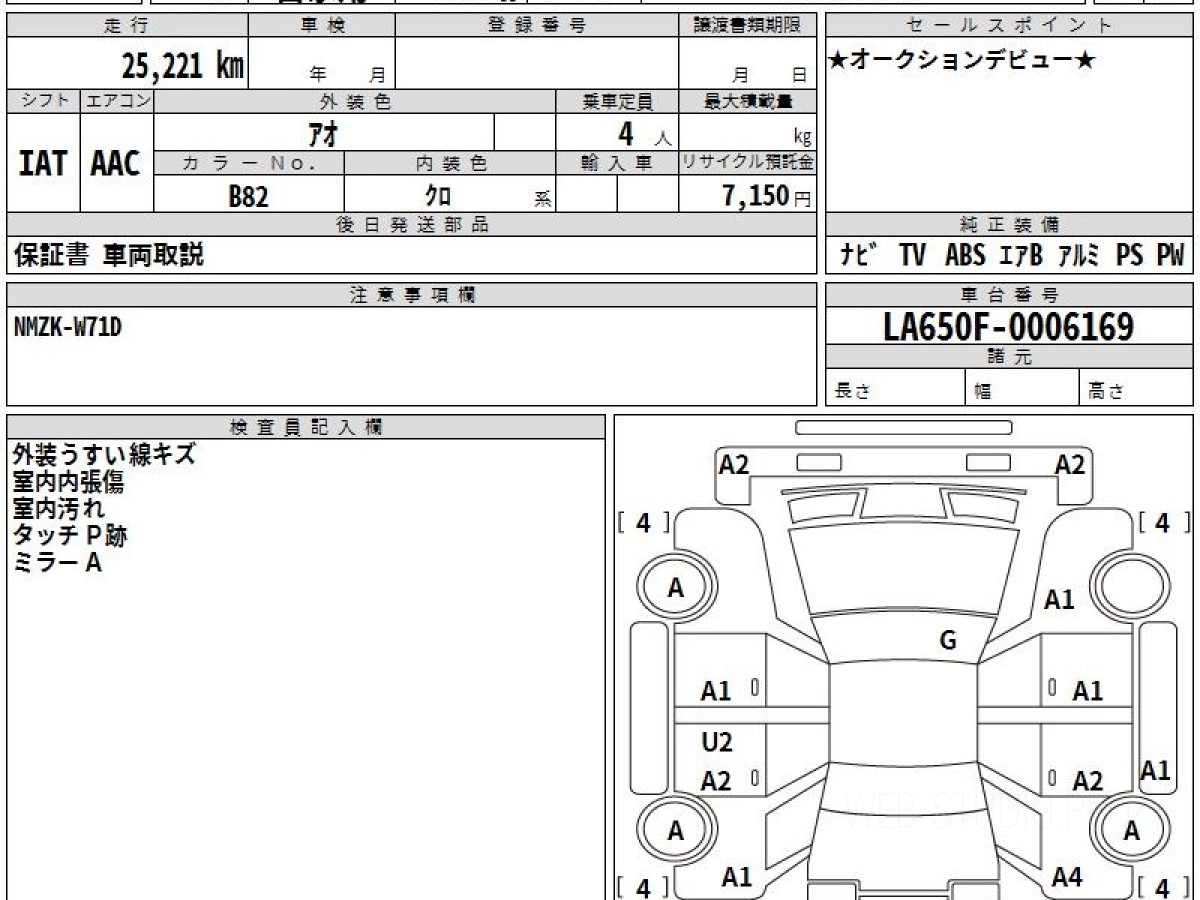The height and width of the screenshot is (900, 1200).
Task: Select the interior color value クロ
Action: pos(437,196)
